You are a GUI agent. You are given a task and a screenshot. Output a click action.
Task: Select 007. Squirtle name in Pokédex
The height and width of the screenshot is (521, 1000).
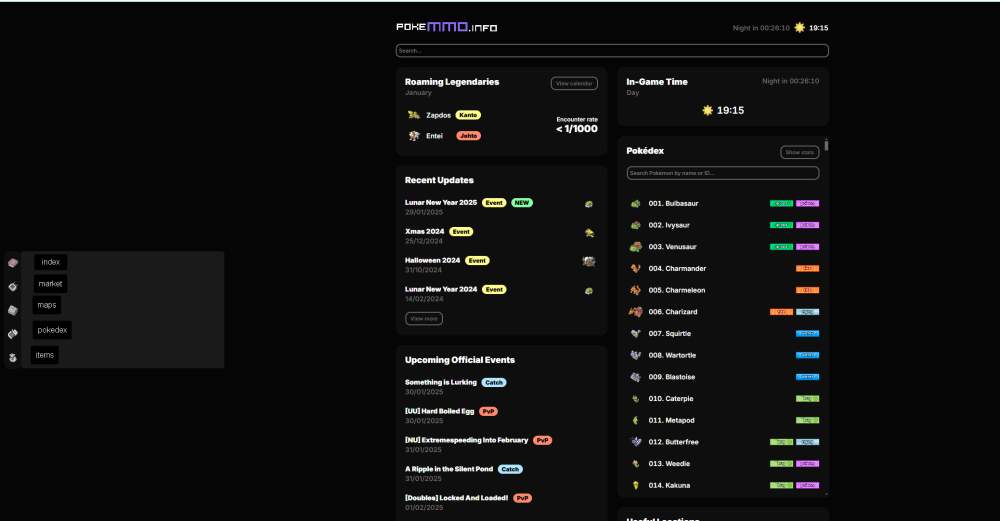(669, 334)
